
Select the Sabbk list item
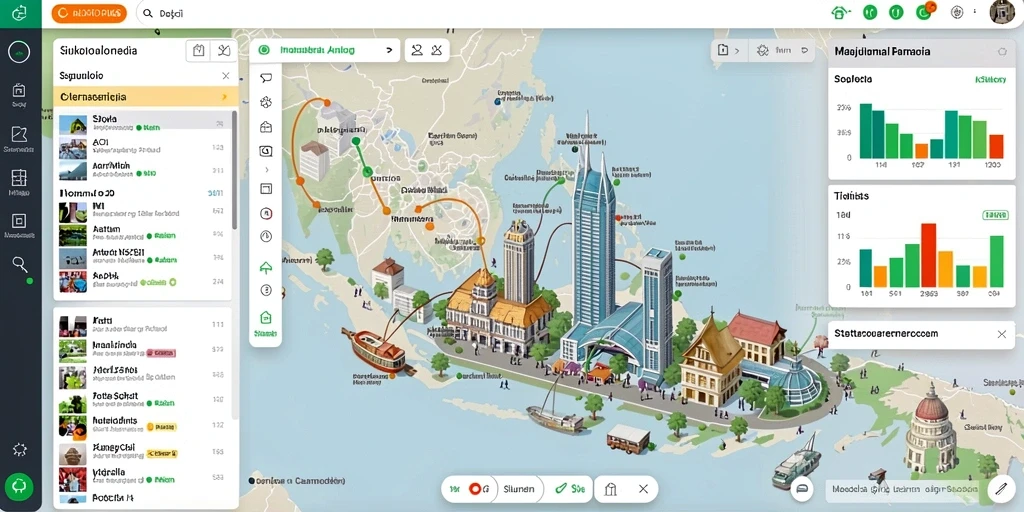tap(143, 280)
